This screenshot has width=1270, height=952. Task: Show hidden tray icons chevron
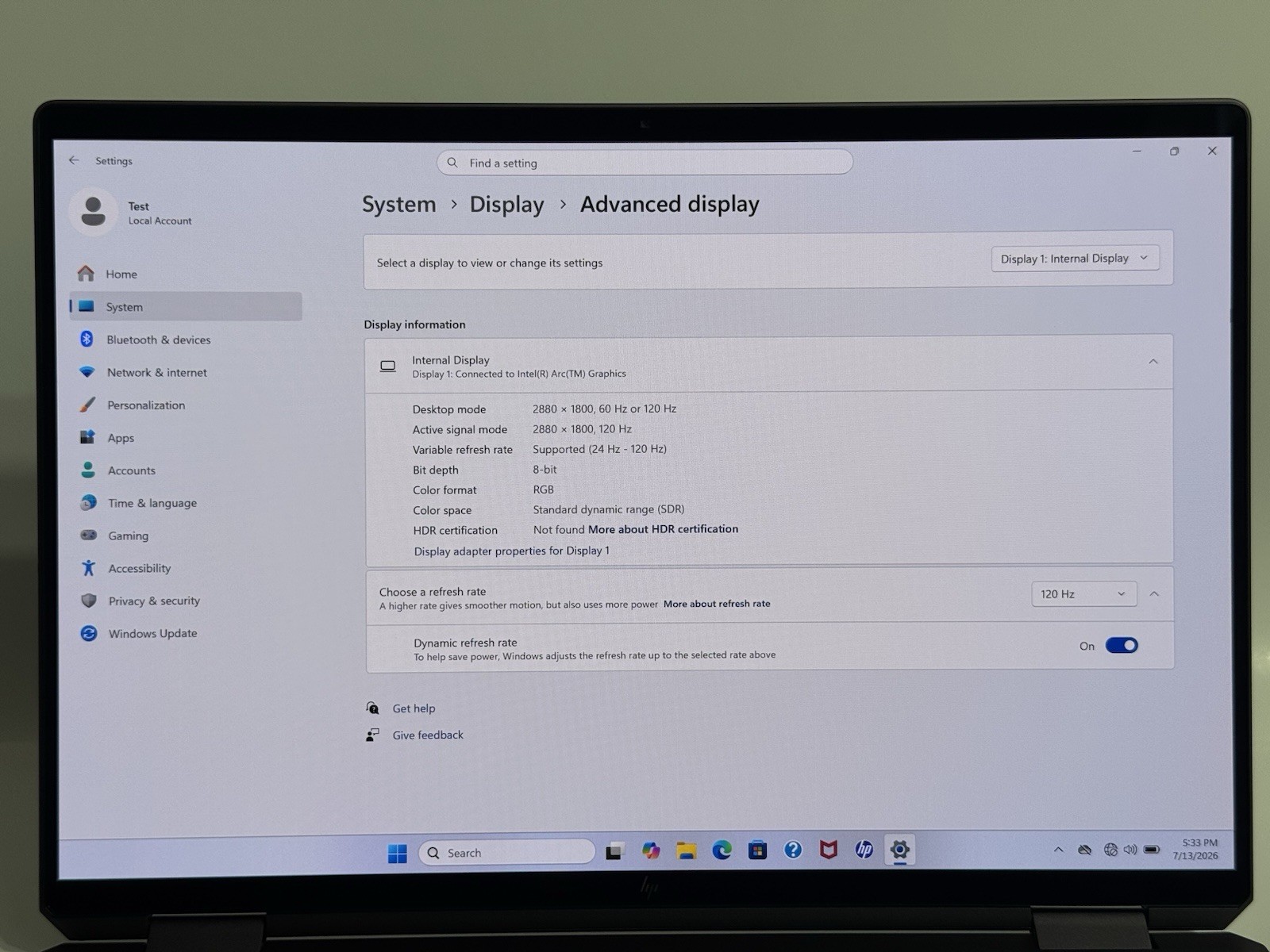(x=1058, y=850)
